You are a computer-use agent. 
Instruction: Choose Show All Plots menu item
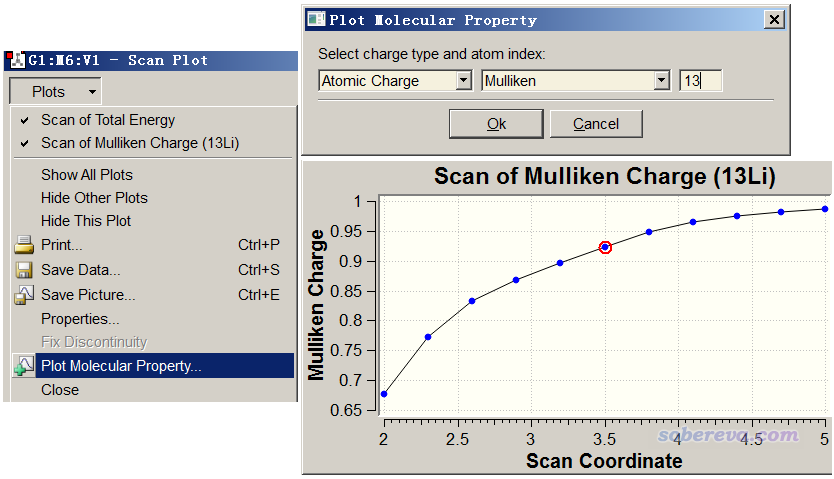pos(87,175)
